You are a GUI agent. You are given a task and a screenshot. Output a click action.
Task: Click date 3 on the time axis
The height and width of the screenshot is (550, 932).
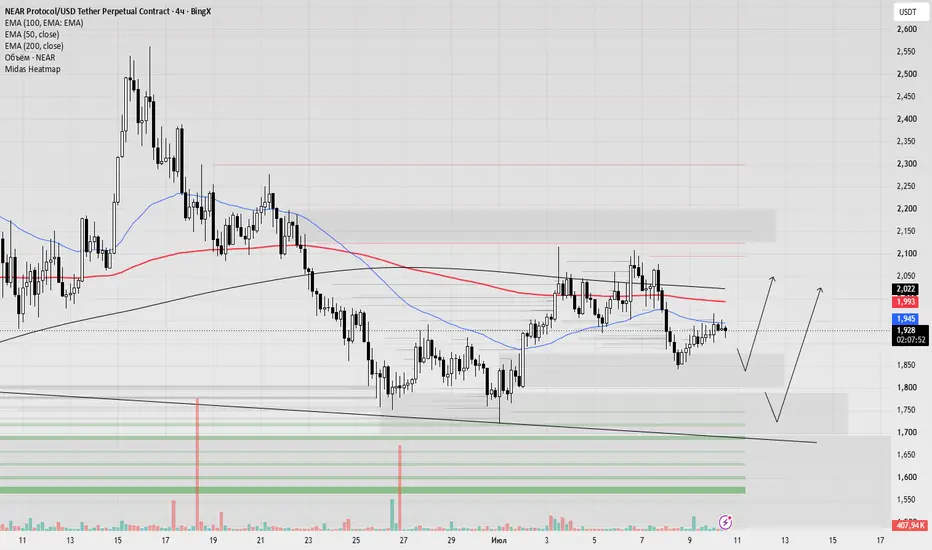pos(547,540)
